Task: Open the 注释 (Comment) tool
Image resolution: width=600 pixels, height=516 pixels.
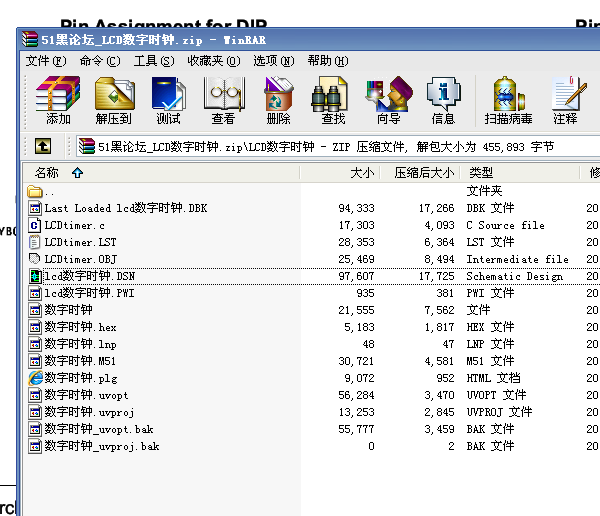Action: tap(567, 100)
